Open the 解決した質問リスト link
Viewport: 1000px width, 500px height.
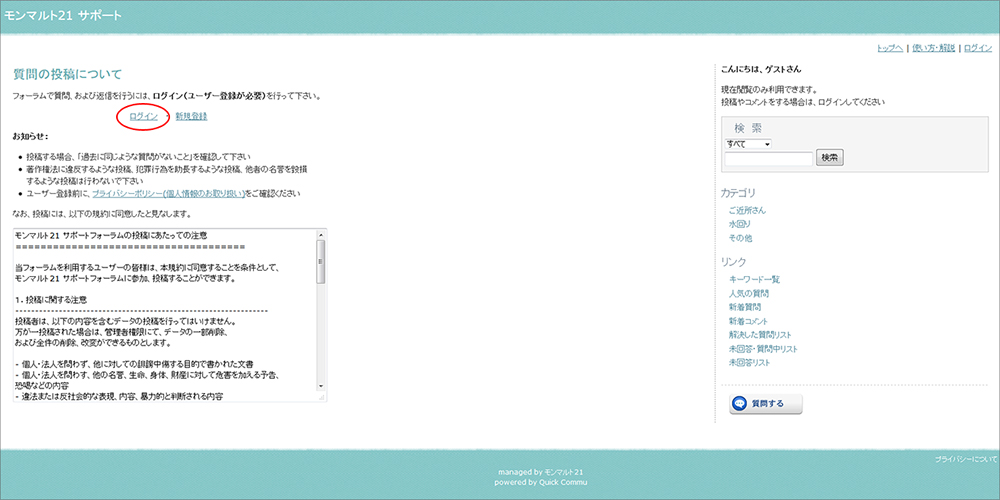[760, 335]
